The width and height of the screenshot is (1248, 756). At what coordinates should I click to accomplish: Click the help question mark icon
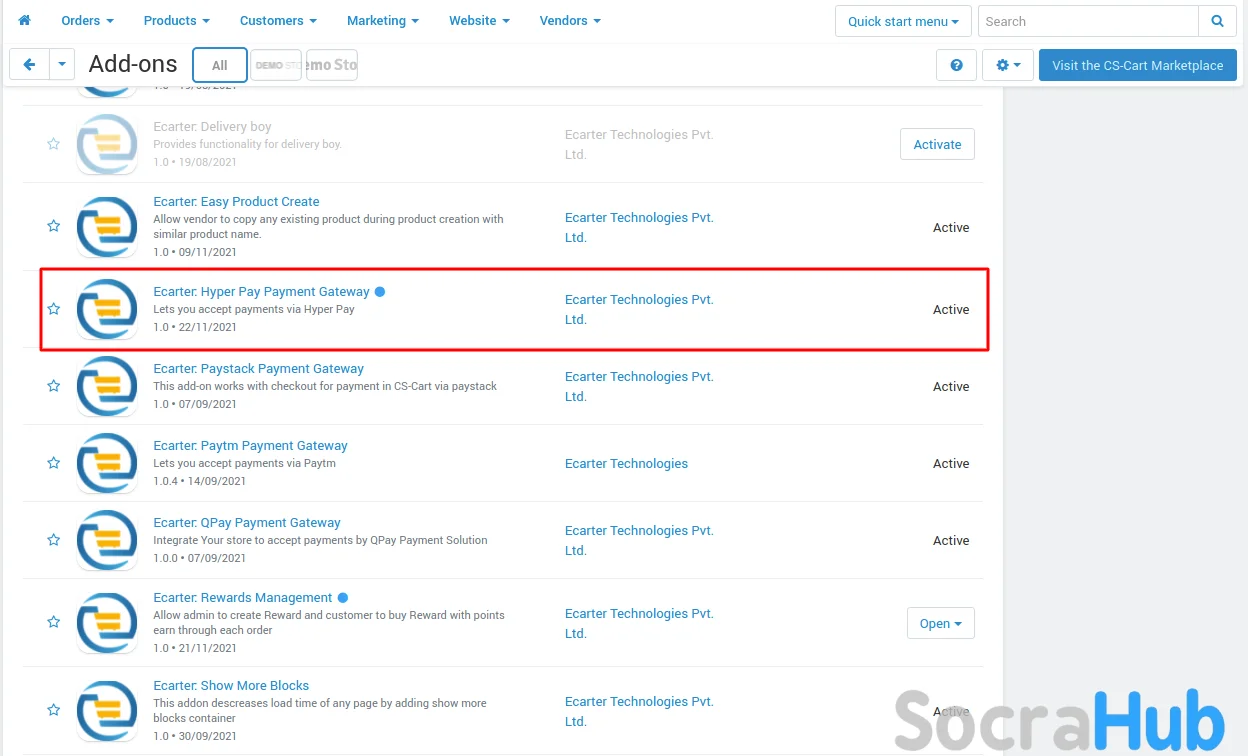tap(956, 65)
